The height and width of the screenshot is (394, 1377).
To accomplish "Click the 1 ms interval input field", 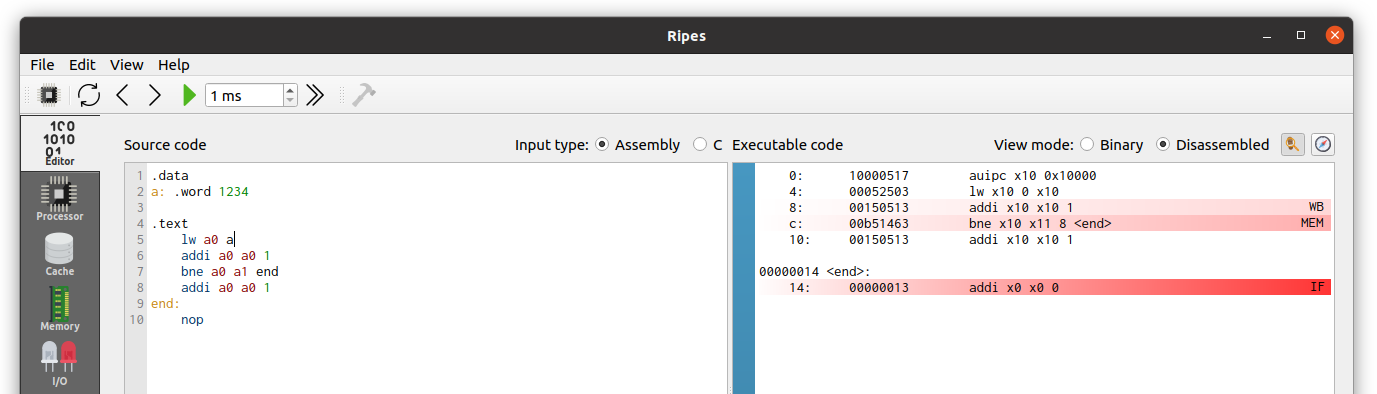I will pos(244,95).
